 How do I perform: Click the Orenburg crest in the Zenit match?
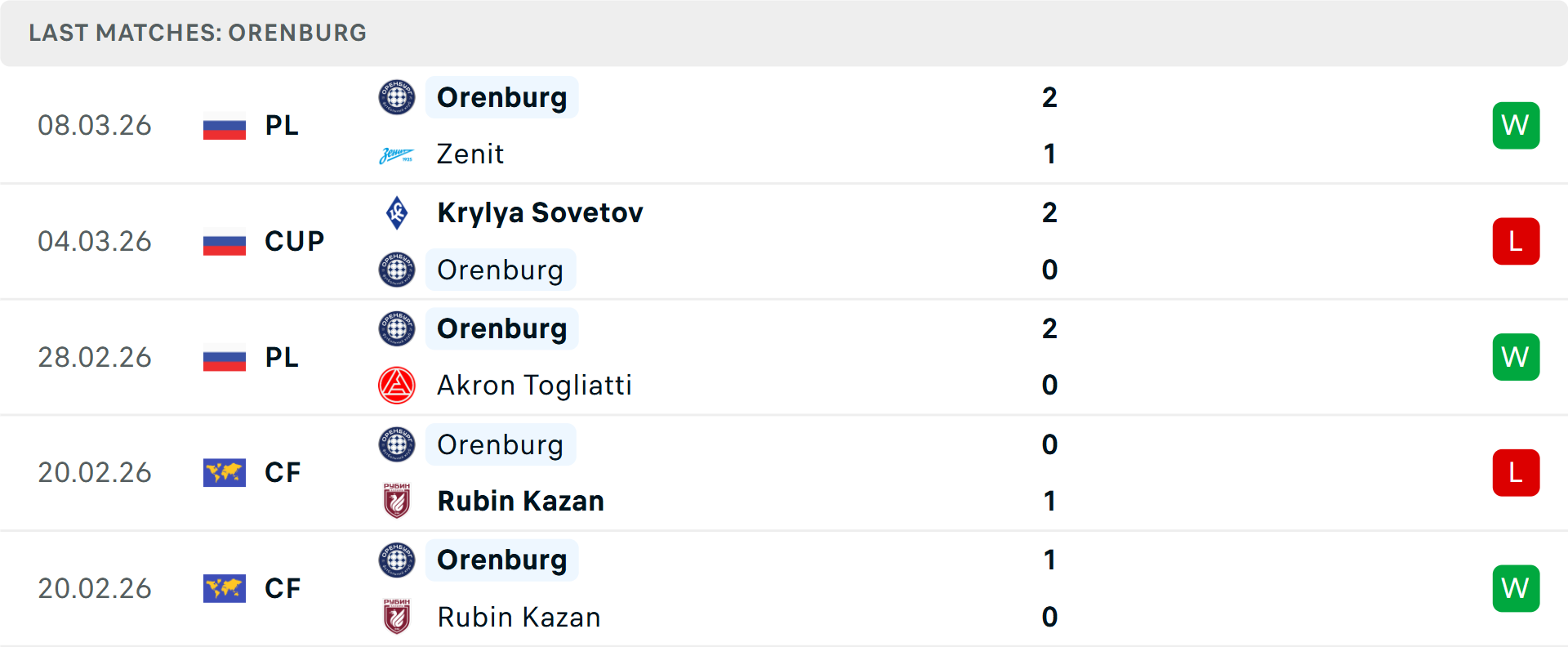[397, 97]
